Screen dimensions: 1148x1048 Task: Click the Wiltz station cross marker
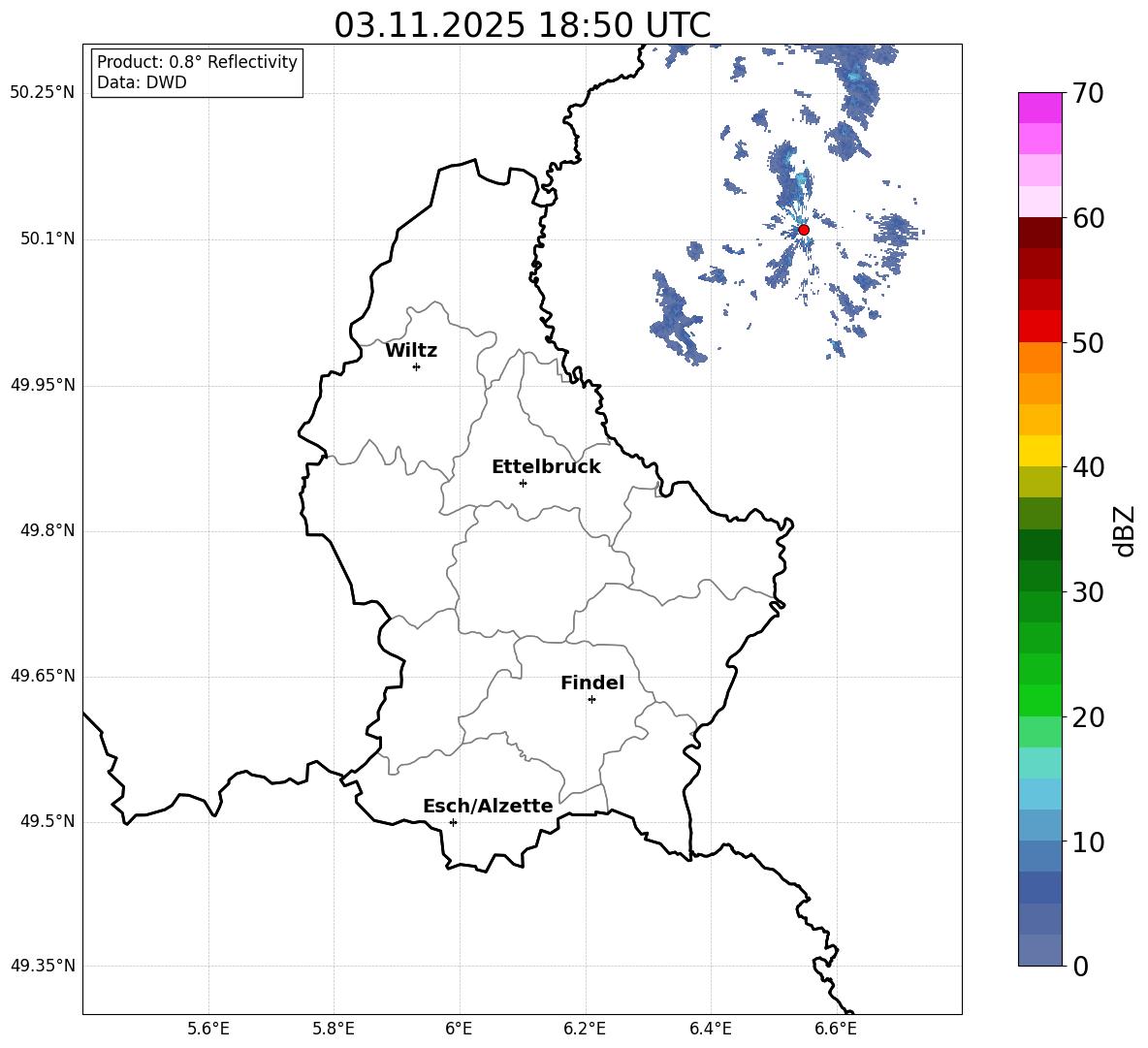pyautogui.click(x=416, y=366)
